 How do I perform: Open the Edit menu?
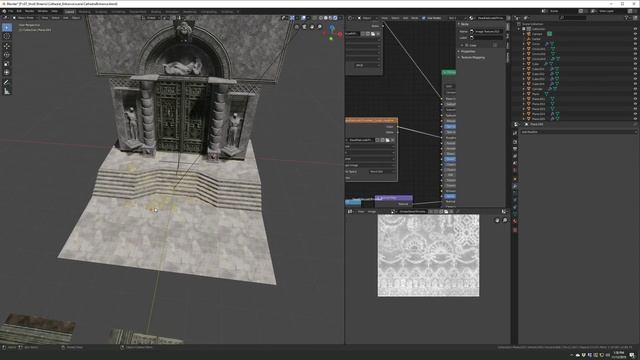tap(19, 11)
